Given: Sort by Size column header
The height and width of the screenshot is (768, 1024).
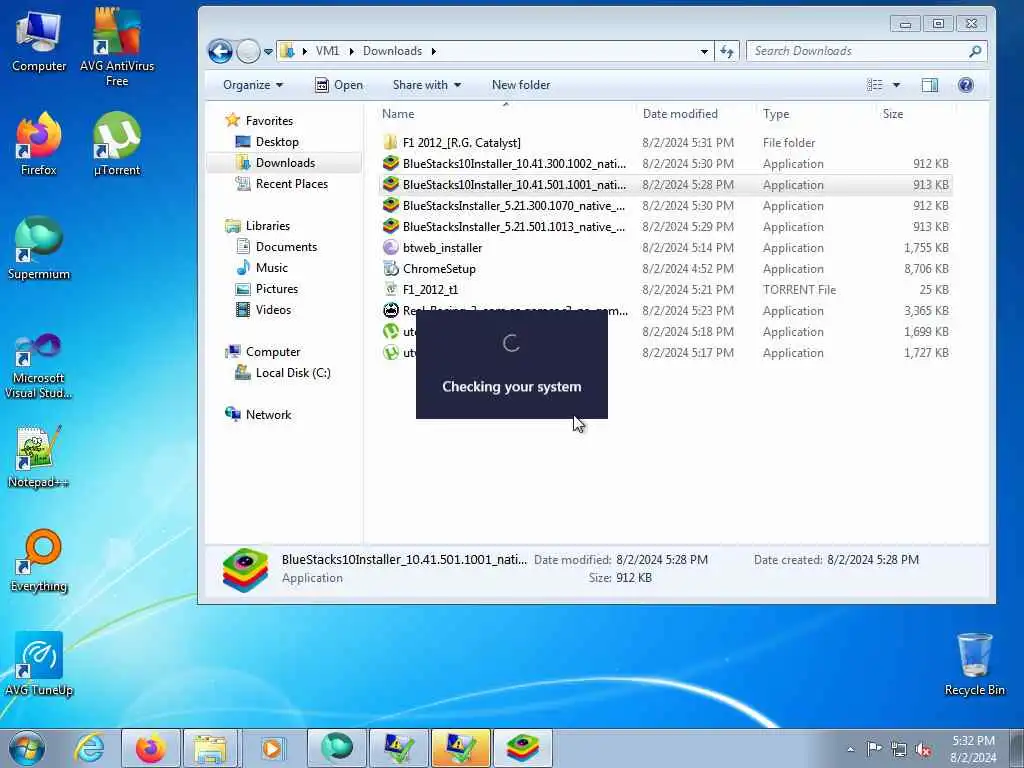Looking at the screenshot, I should click(x=893, y=114).
